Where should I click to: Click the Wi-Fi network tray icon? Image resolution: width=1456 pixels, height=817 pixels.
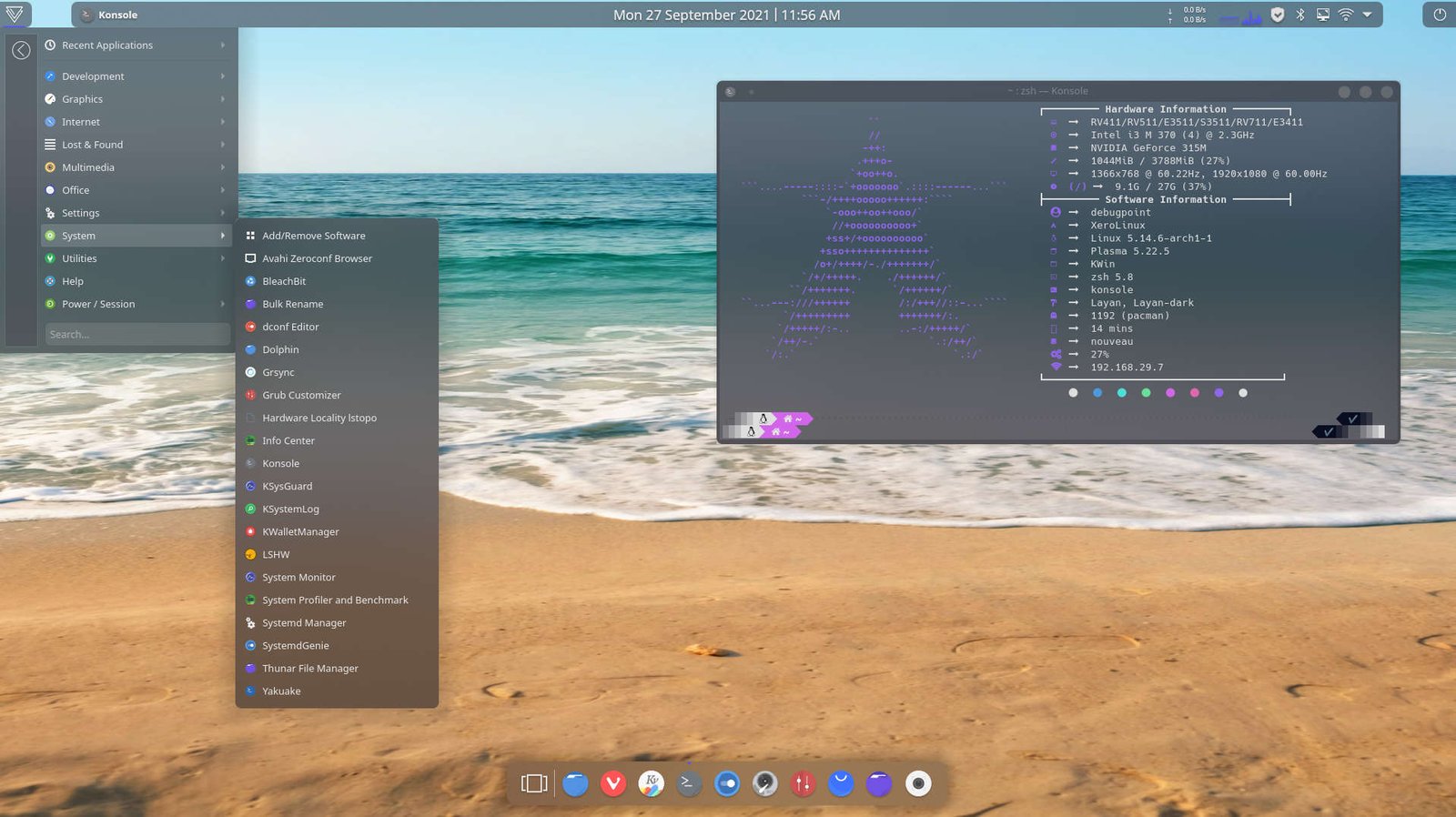click(1345, 15)
